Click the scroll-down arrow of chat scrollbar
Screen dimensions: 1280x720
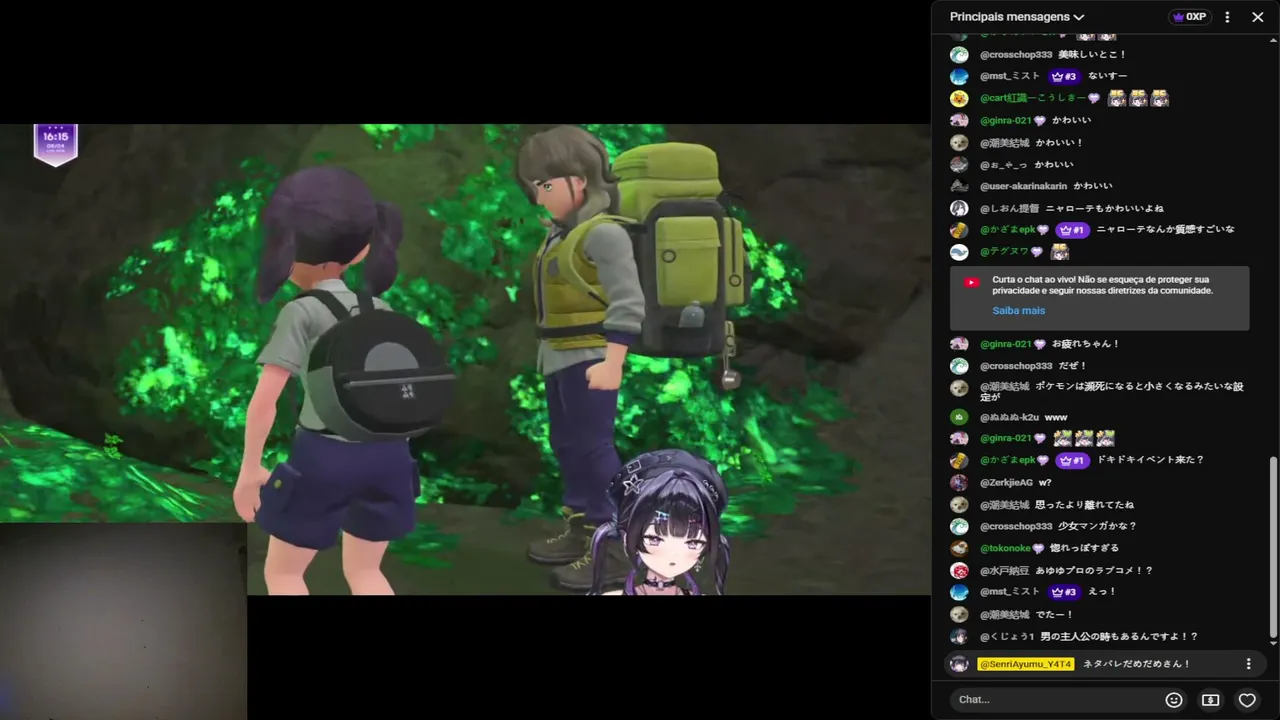coord(1273,642)
